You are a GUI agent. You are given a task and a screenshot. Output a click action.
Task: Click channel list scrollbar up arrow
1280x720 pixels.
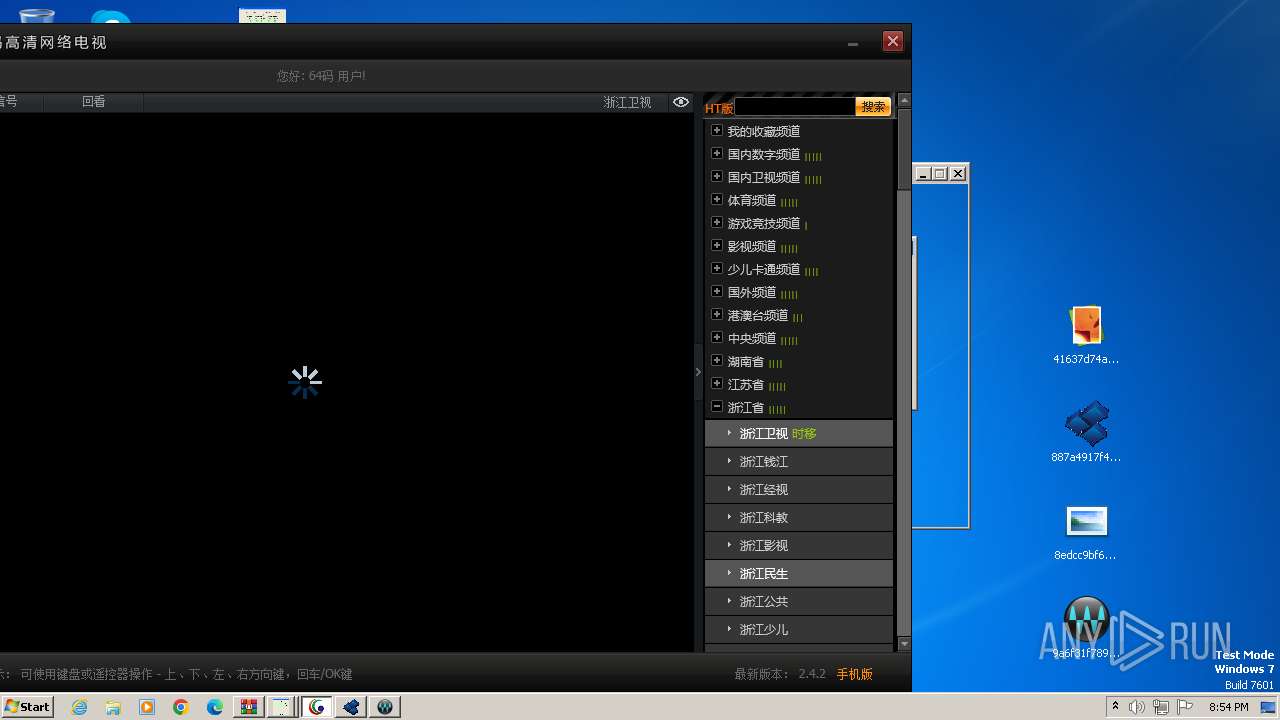click(x=904, y=100)
